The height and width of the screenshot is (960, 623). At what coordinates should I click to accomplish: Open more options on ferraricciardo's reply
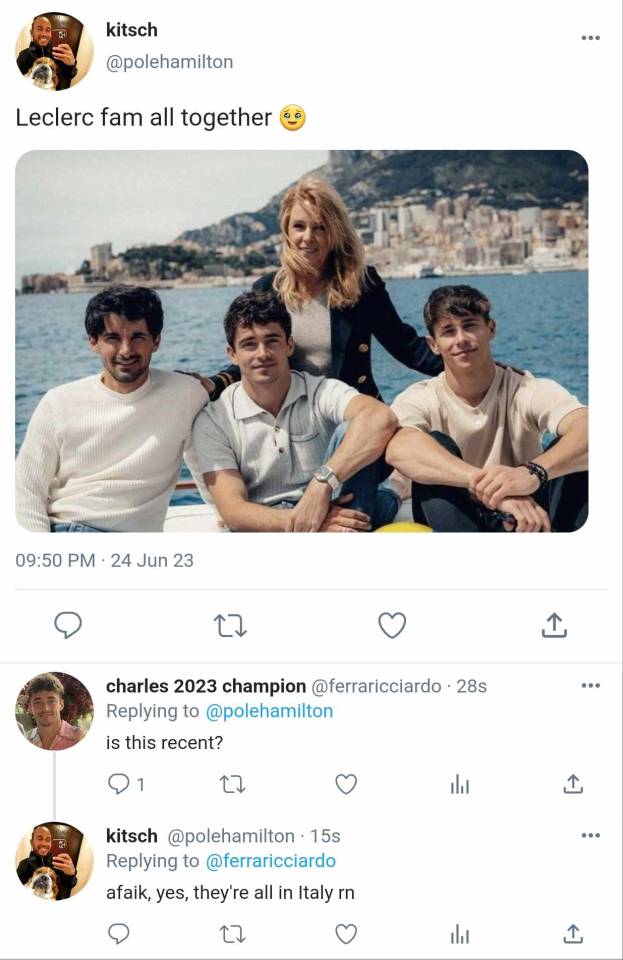590,686
